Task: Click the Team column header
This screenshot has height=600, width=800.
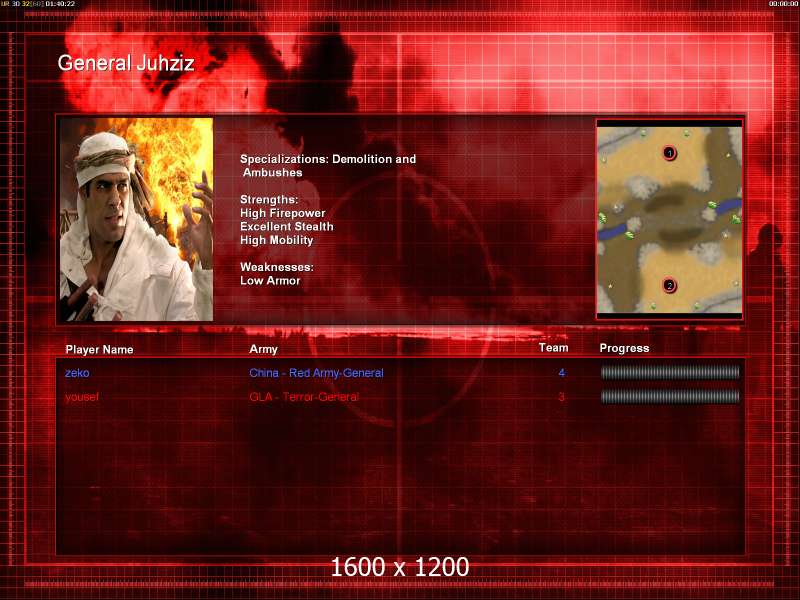Action: click(x=554, y=348)
